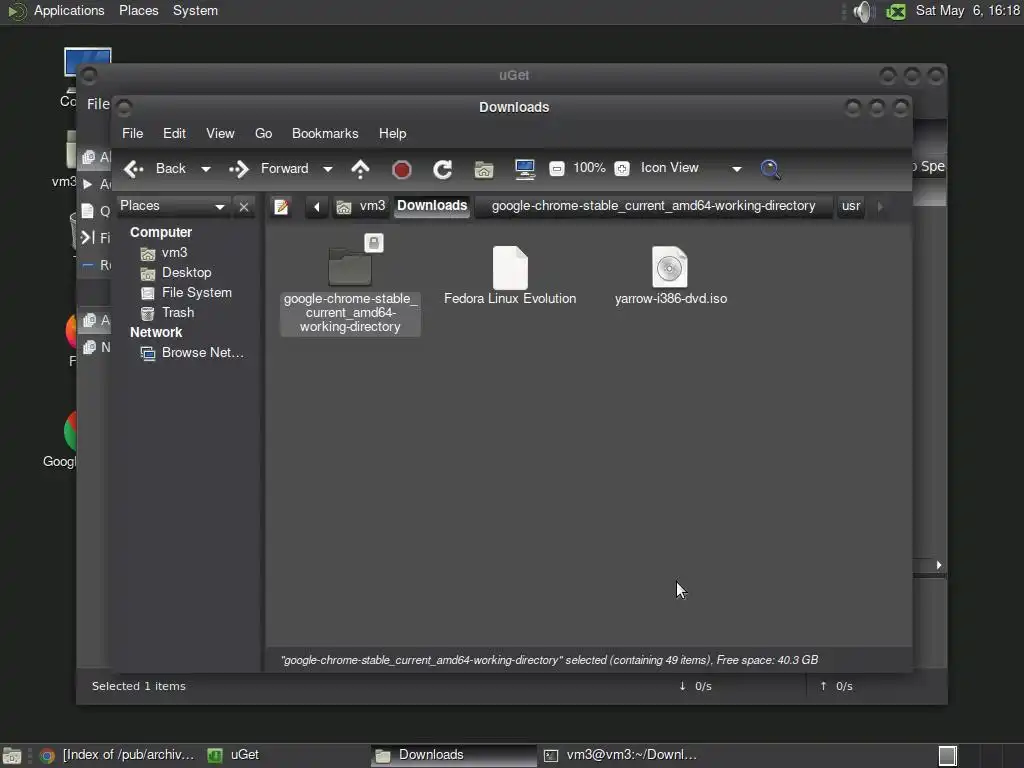Reload the current folder
This screenshot has width=1024, height=768.
coord(443,170)
